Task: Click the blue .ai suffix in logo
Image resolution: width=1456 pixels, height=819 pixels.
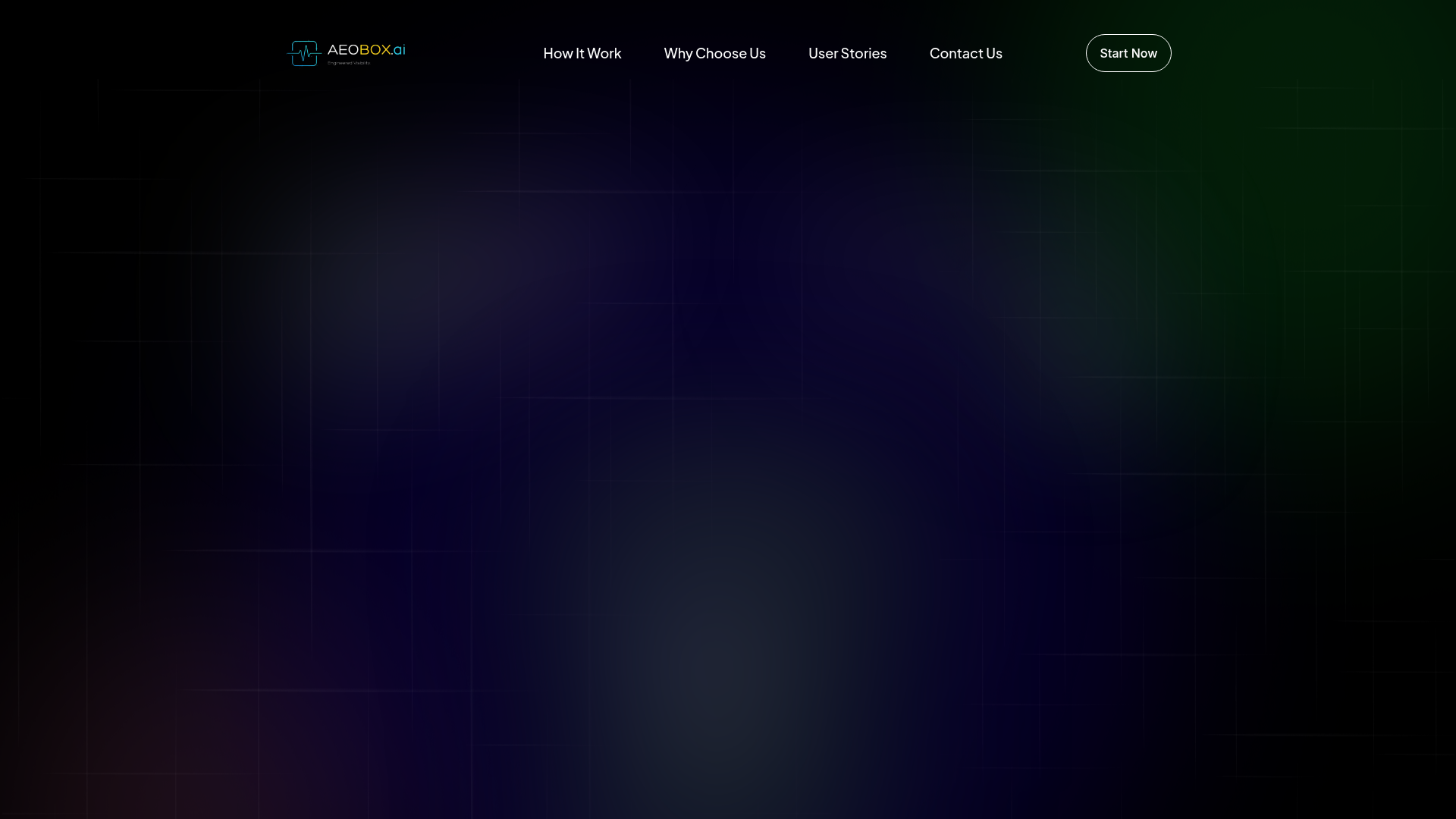Action: tap(398, 50)
